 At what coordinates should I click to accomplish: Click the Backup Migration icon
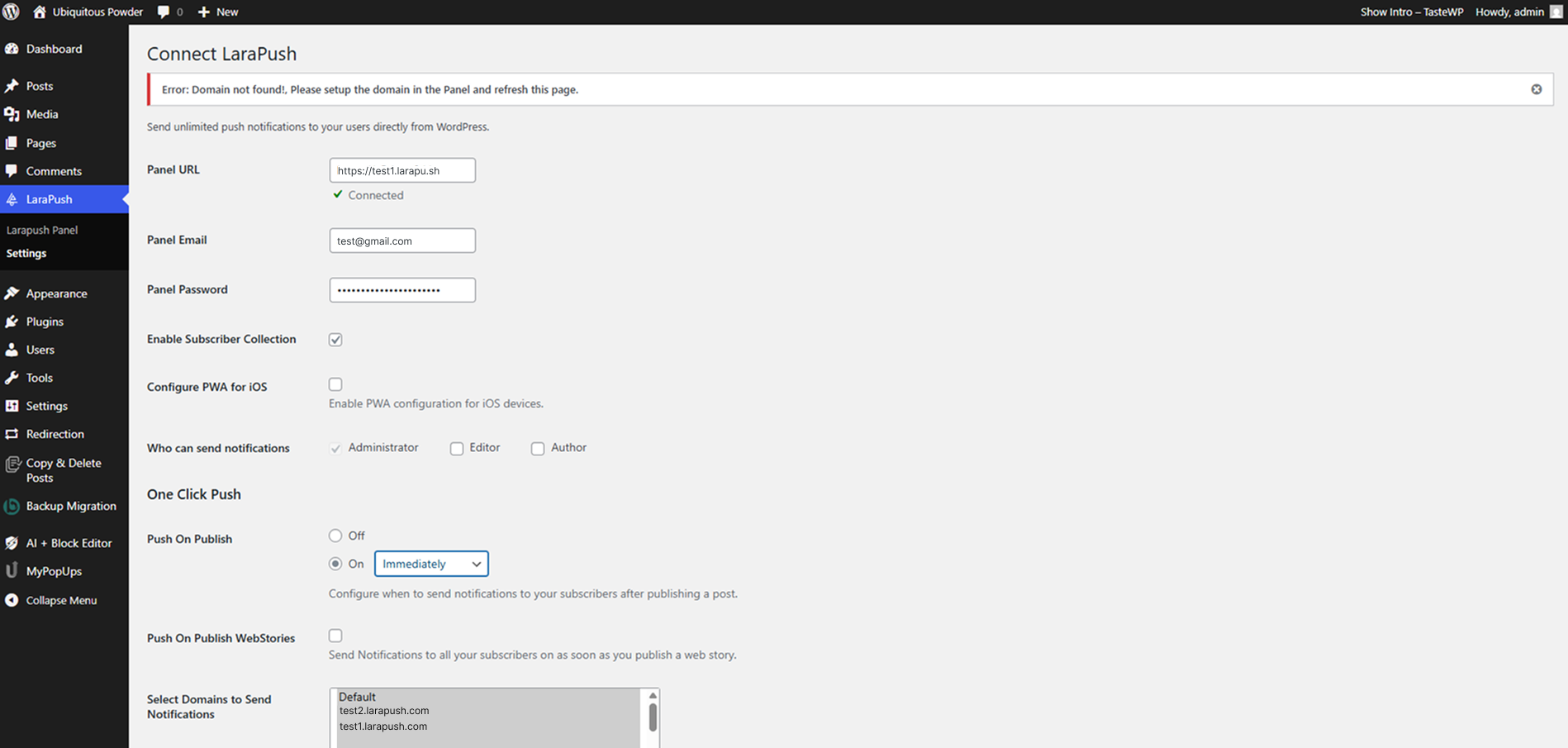[x=12, y=506]
